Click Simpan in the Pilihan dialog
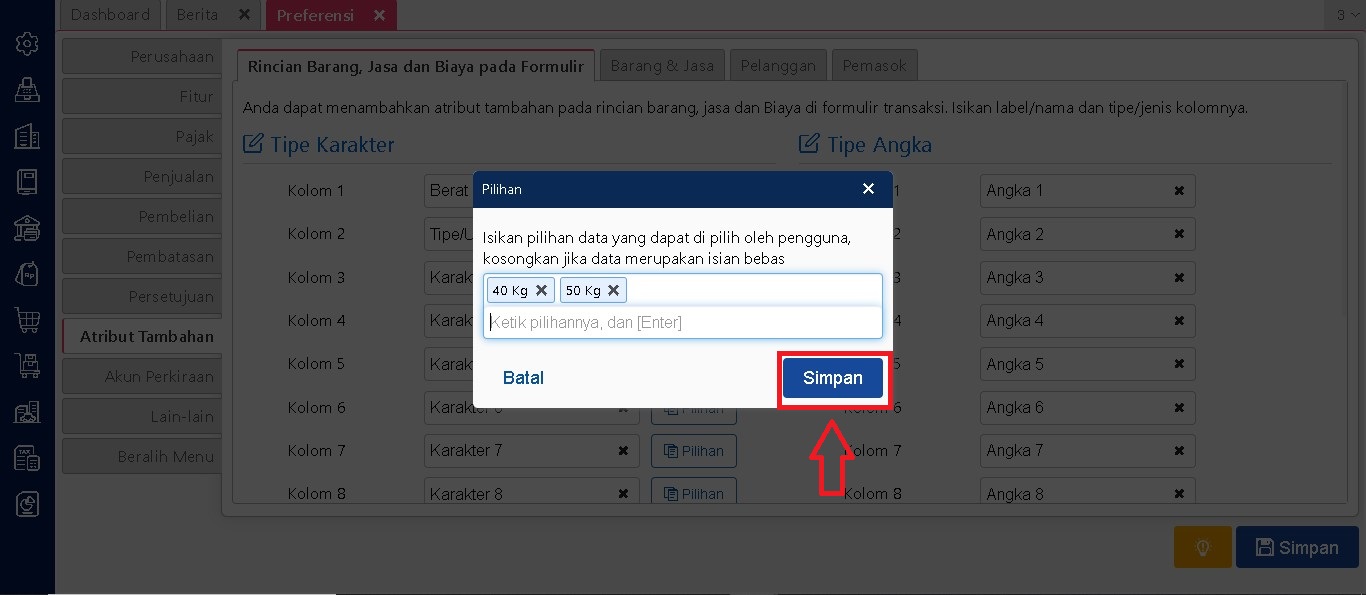This screenshot has height=595, width=1366. click(832, 378)
